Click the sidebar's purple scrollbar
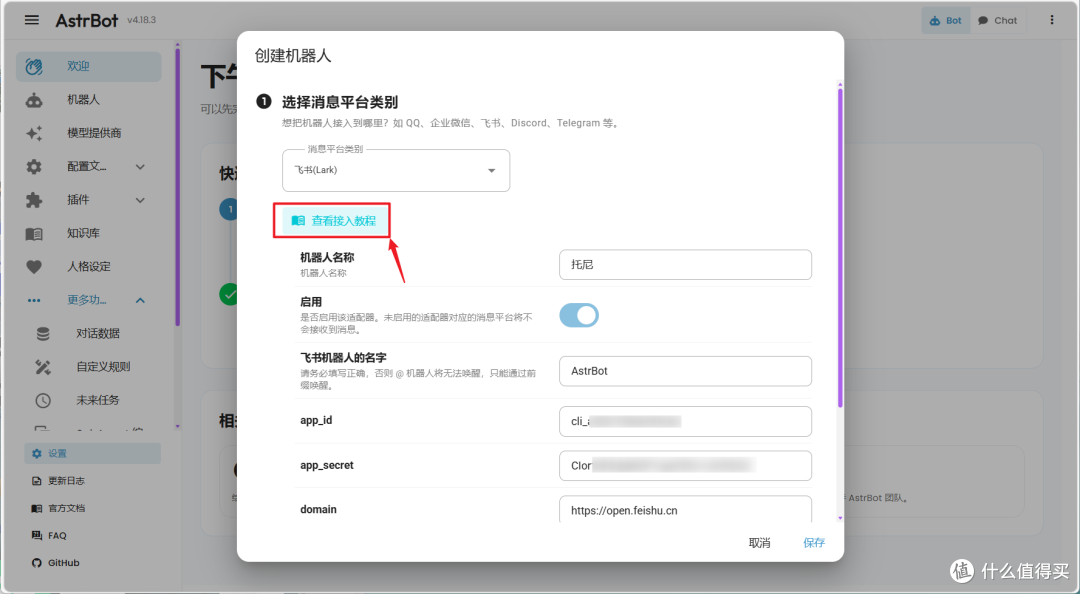 pos(177,186)
